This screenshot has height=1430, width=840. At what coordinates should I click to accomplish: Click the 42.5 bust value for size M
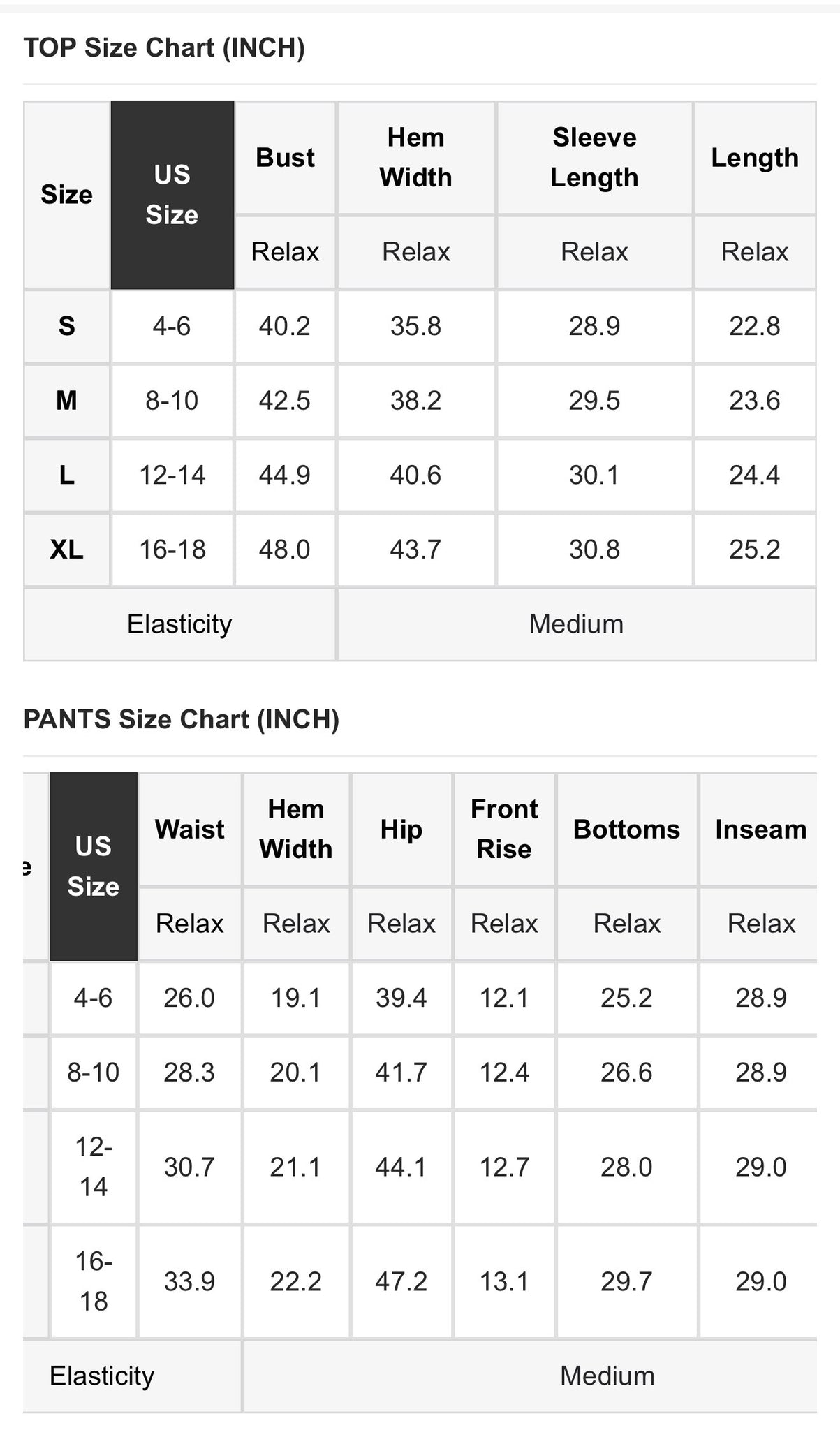click(x=285, y=401)
